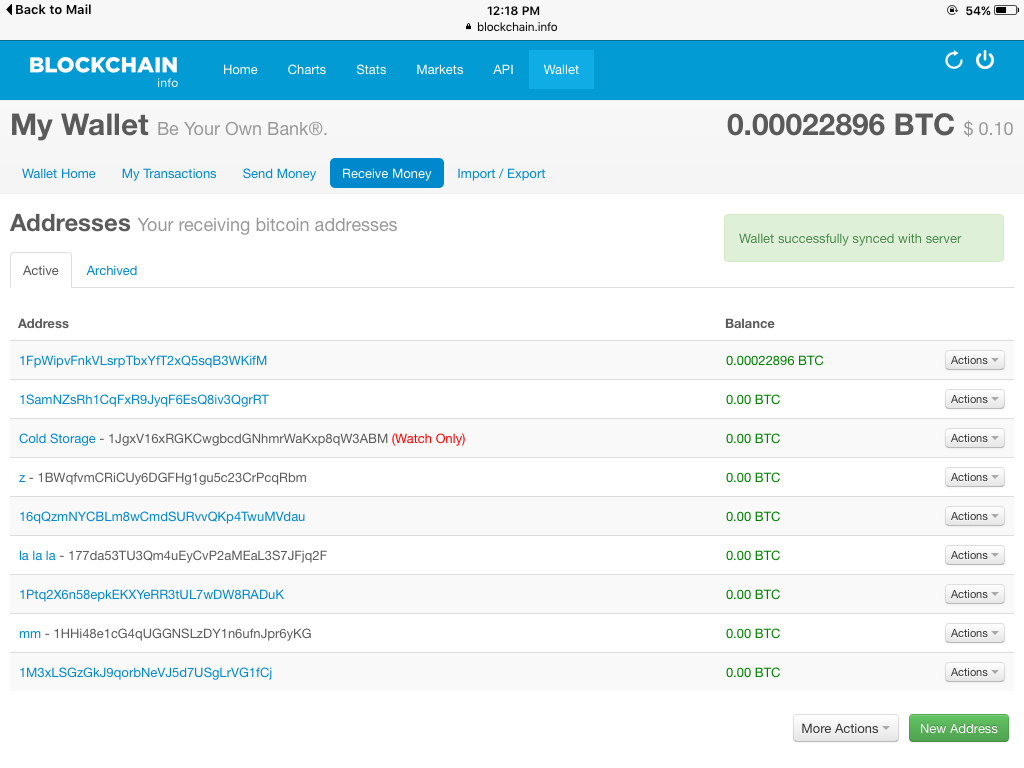Tap the blockchain.info address bar
Viewport: 1024px width, 768px height.
511,27
